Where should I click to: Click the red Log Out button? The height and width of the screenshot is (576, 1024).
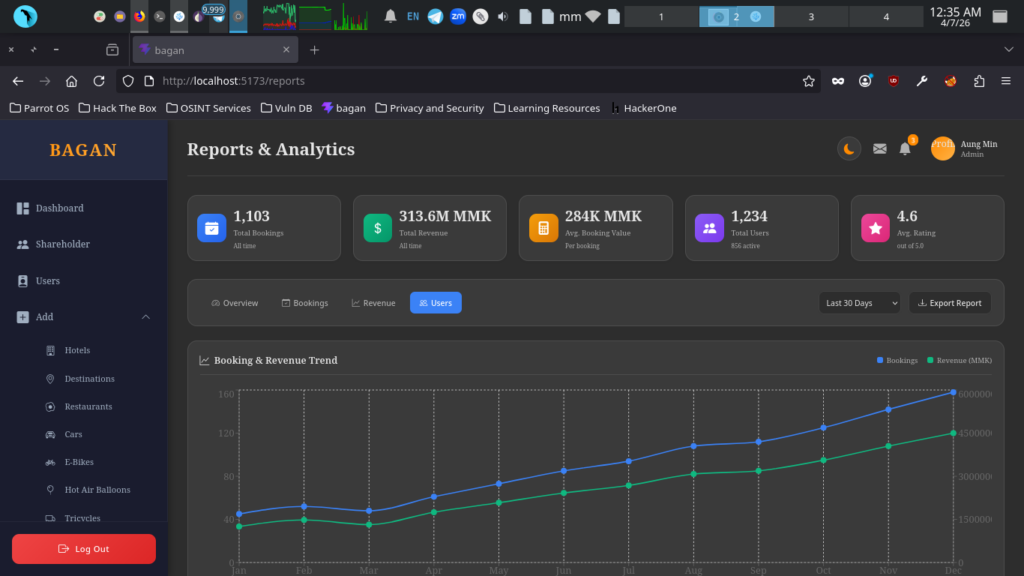[x=84, y=549]
